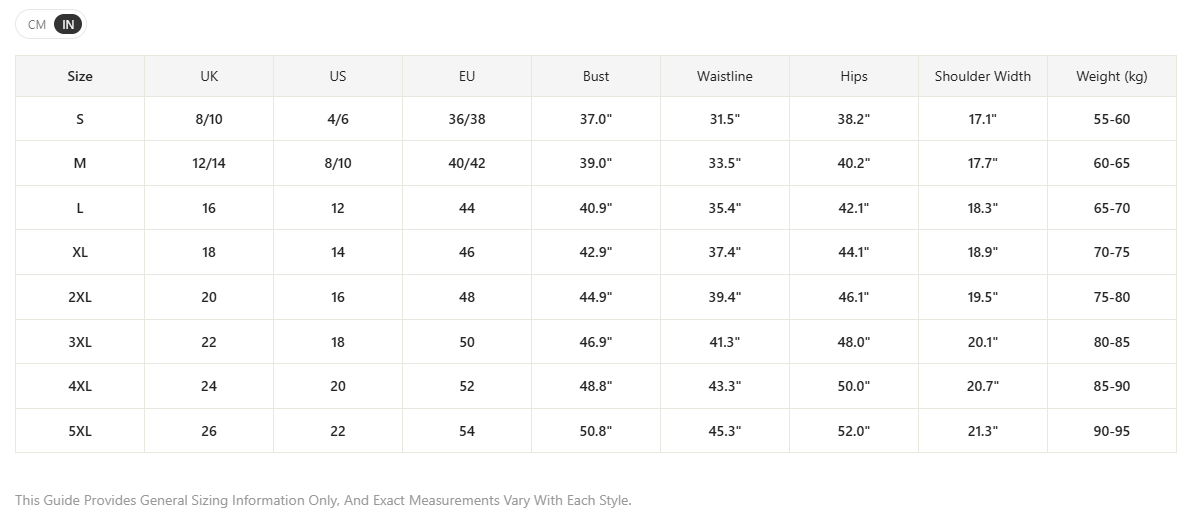Viewport: 1190px width, 518px height.
Task: Click the 4XL shoulder width 20.7"
Action: (983, 387)
